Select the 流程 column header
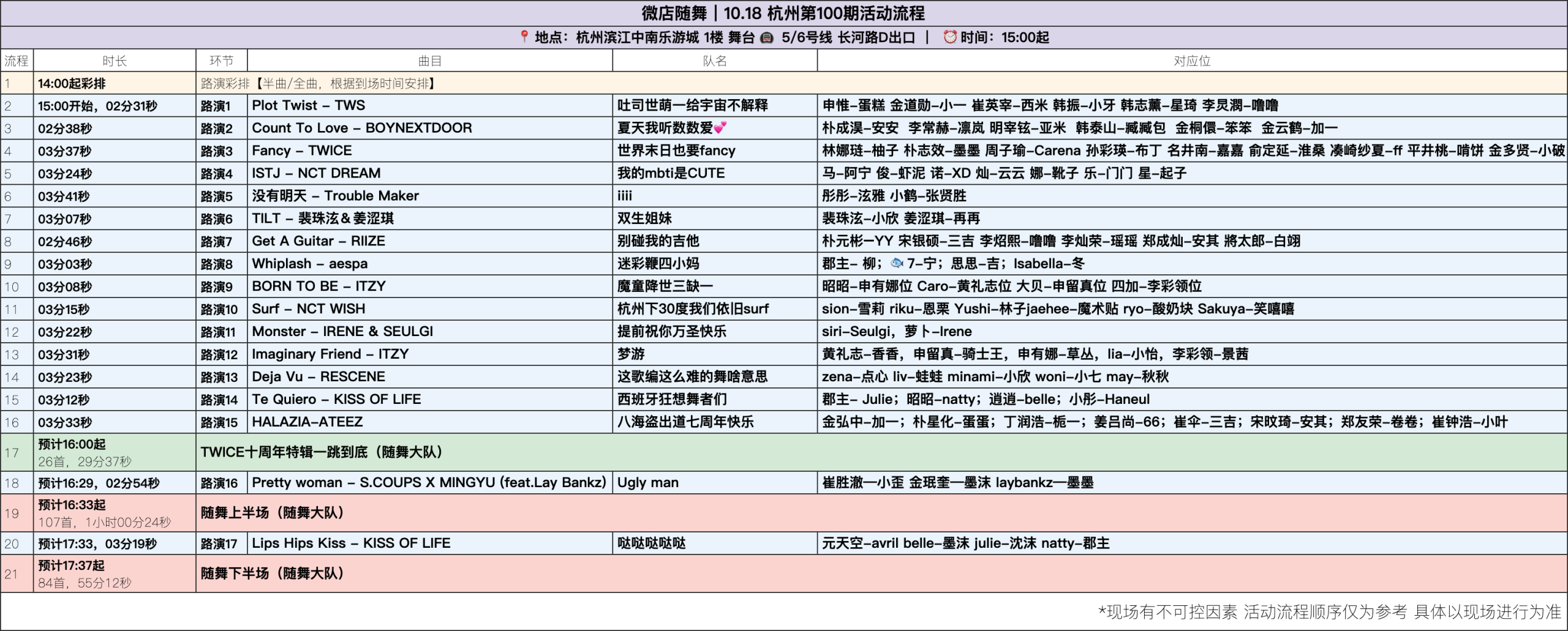Screen dimensions: 1568x631 [17, 61]
